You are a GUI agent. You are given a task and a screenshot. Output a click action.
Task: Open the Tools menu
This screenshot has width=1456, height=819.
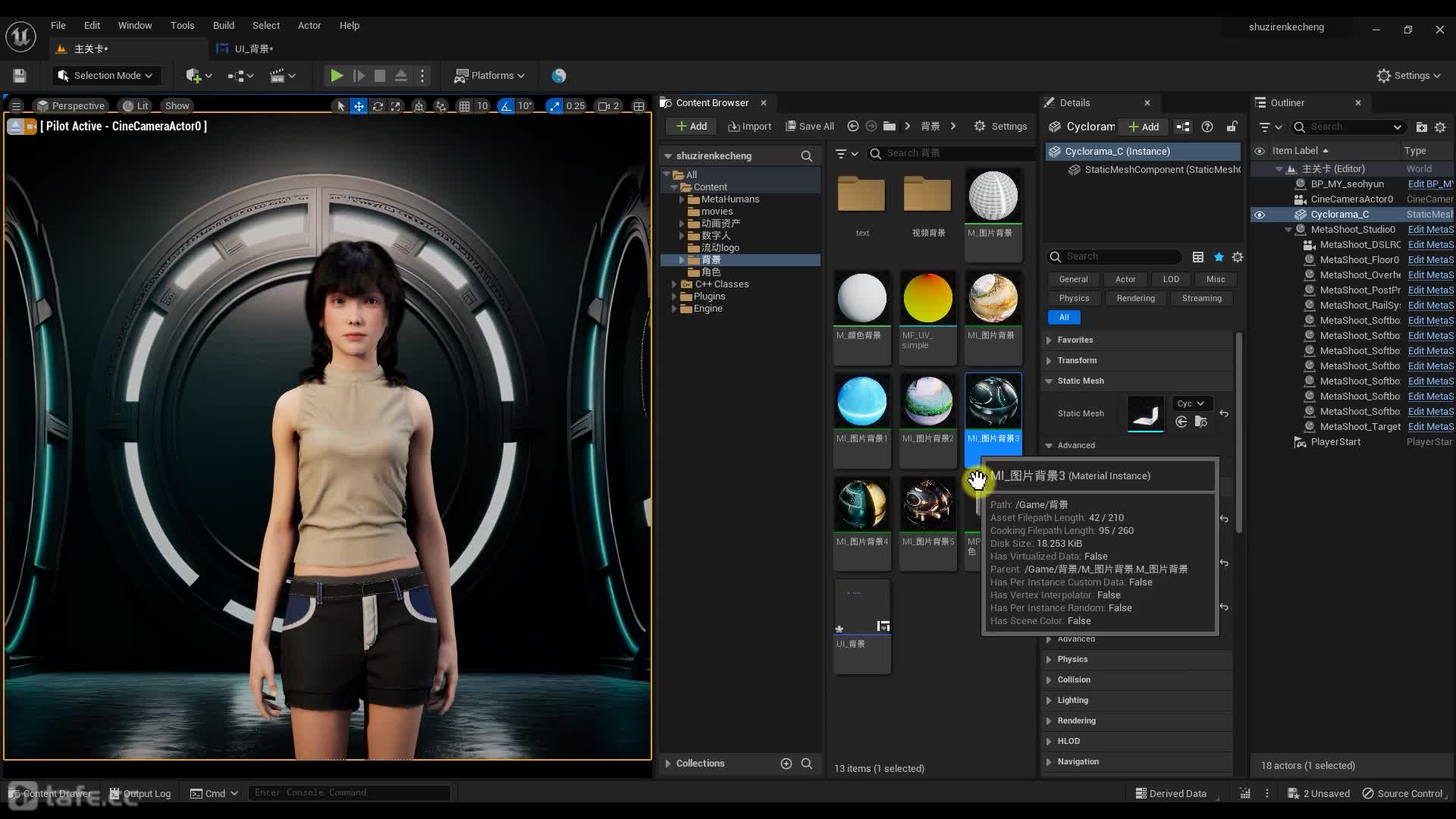point(182,25)
